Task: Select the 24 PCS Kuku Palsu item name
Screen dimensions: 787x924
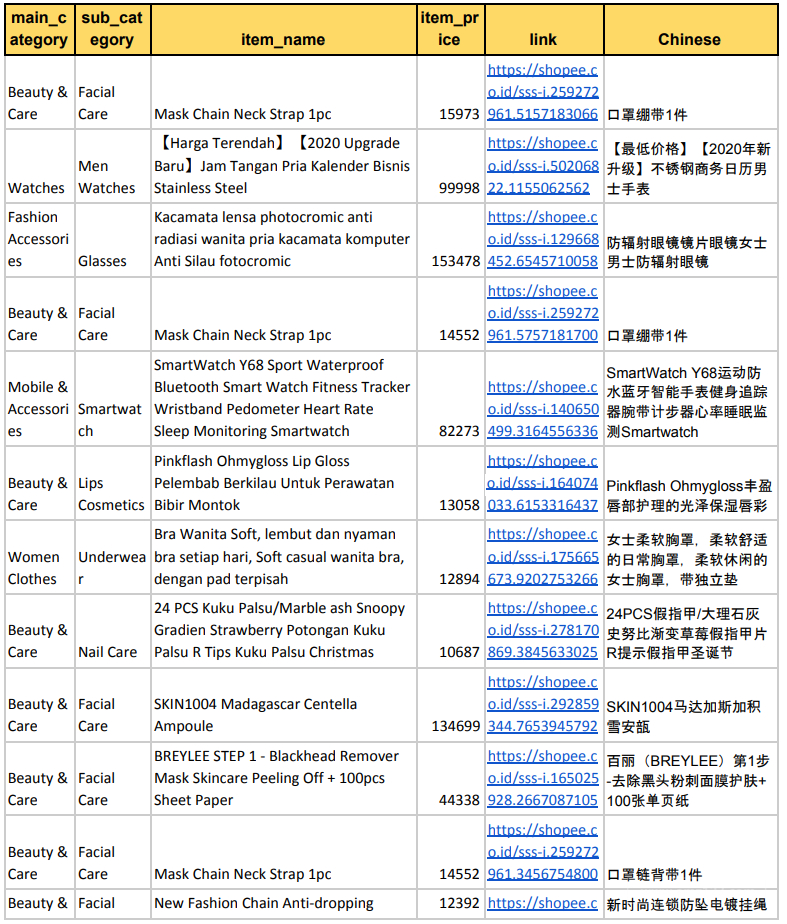Action: (283, 631)
